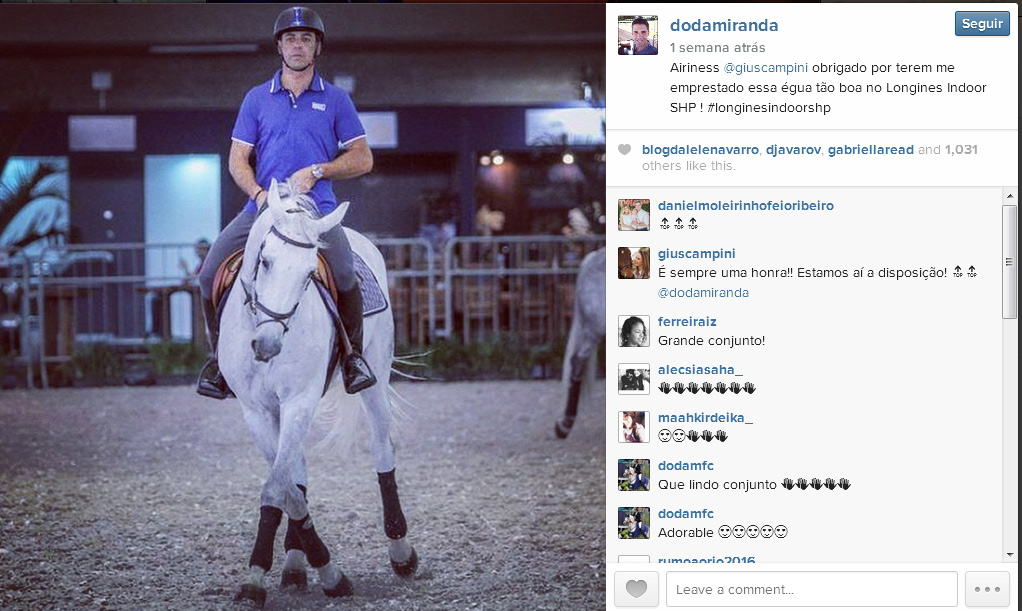Click the comments scrollbar up arrow

[x=1010, y=196]
